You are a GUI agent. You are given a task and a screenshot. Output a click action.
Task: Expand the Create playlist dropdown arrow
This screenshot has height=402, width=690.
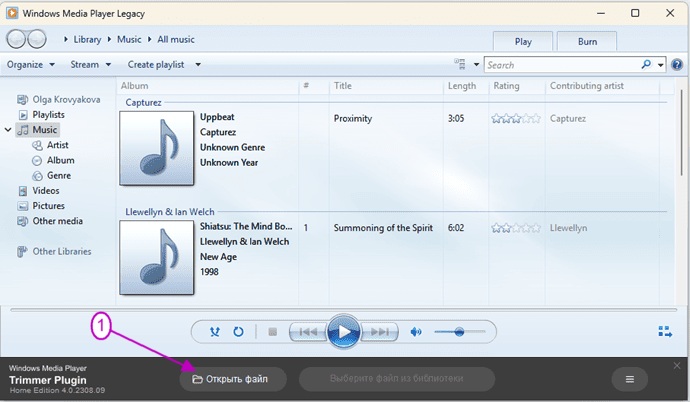(198, 65)
